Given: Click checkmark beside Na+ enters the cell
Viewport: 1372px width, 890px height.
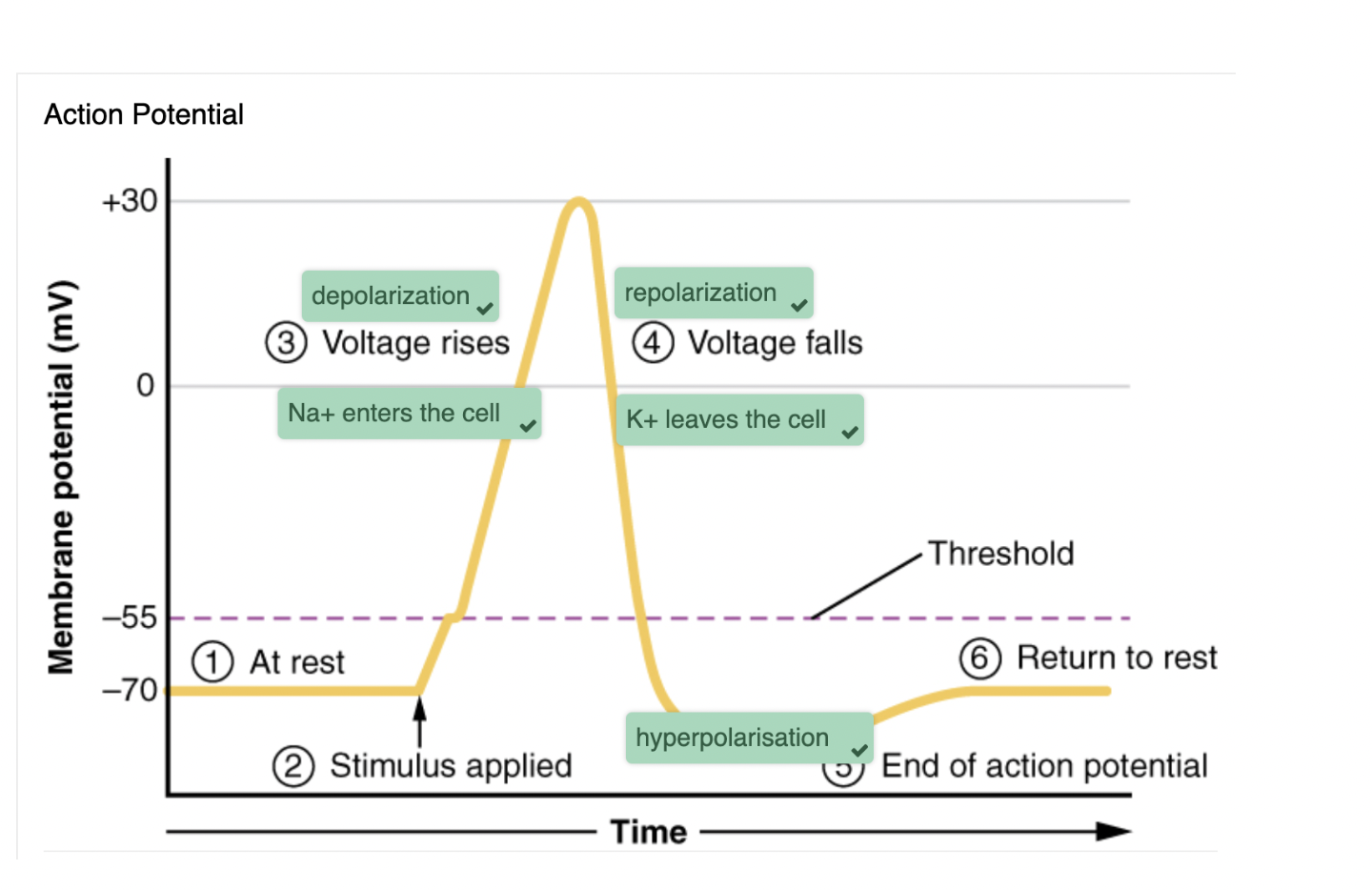Looking at the screenshot, I should click(528, 426).
